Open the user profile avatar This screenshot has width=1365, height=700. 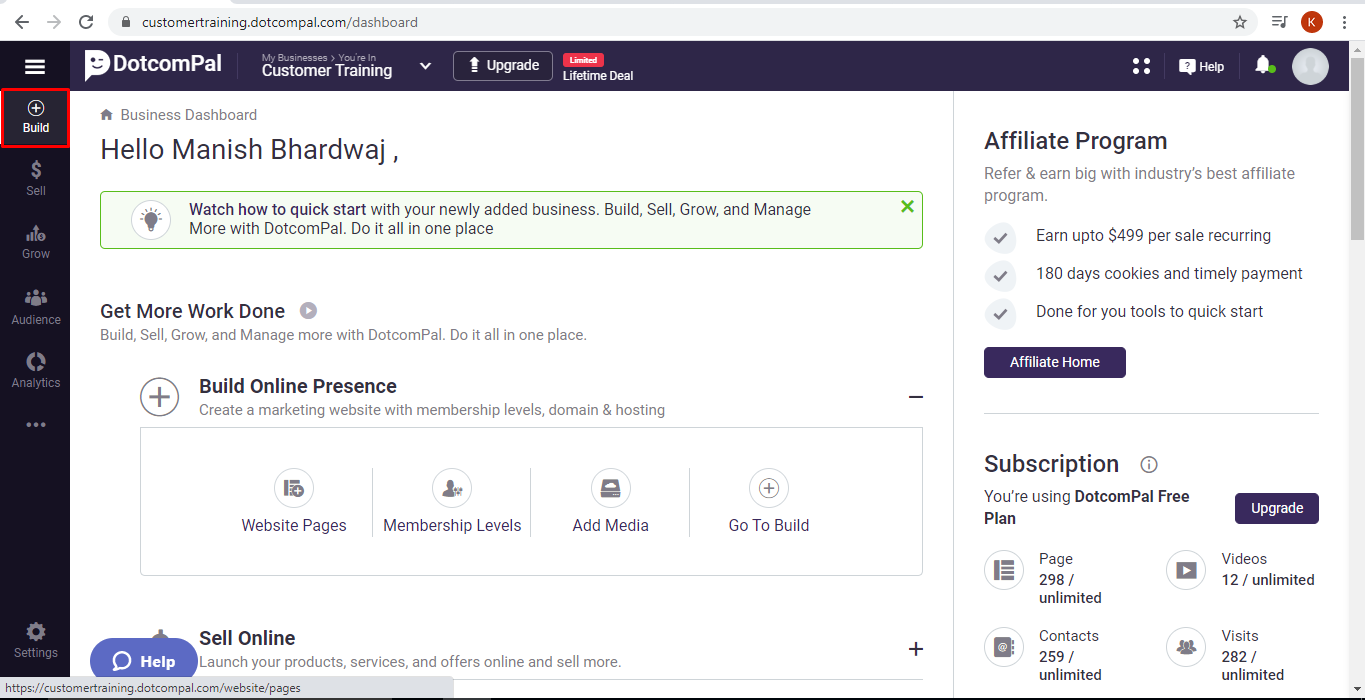1310,66
